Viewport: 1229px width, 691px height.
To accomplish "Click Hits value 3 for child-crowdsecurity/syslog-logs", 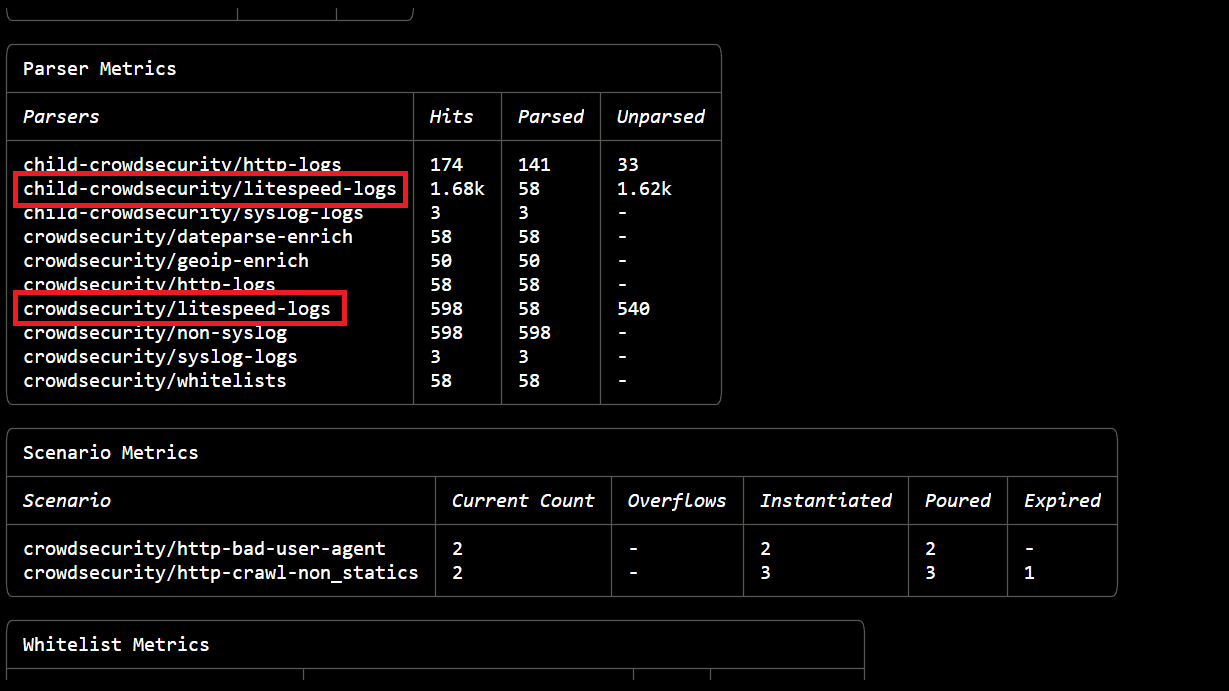I will click(x=435, y=213).
